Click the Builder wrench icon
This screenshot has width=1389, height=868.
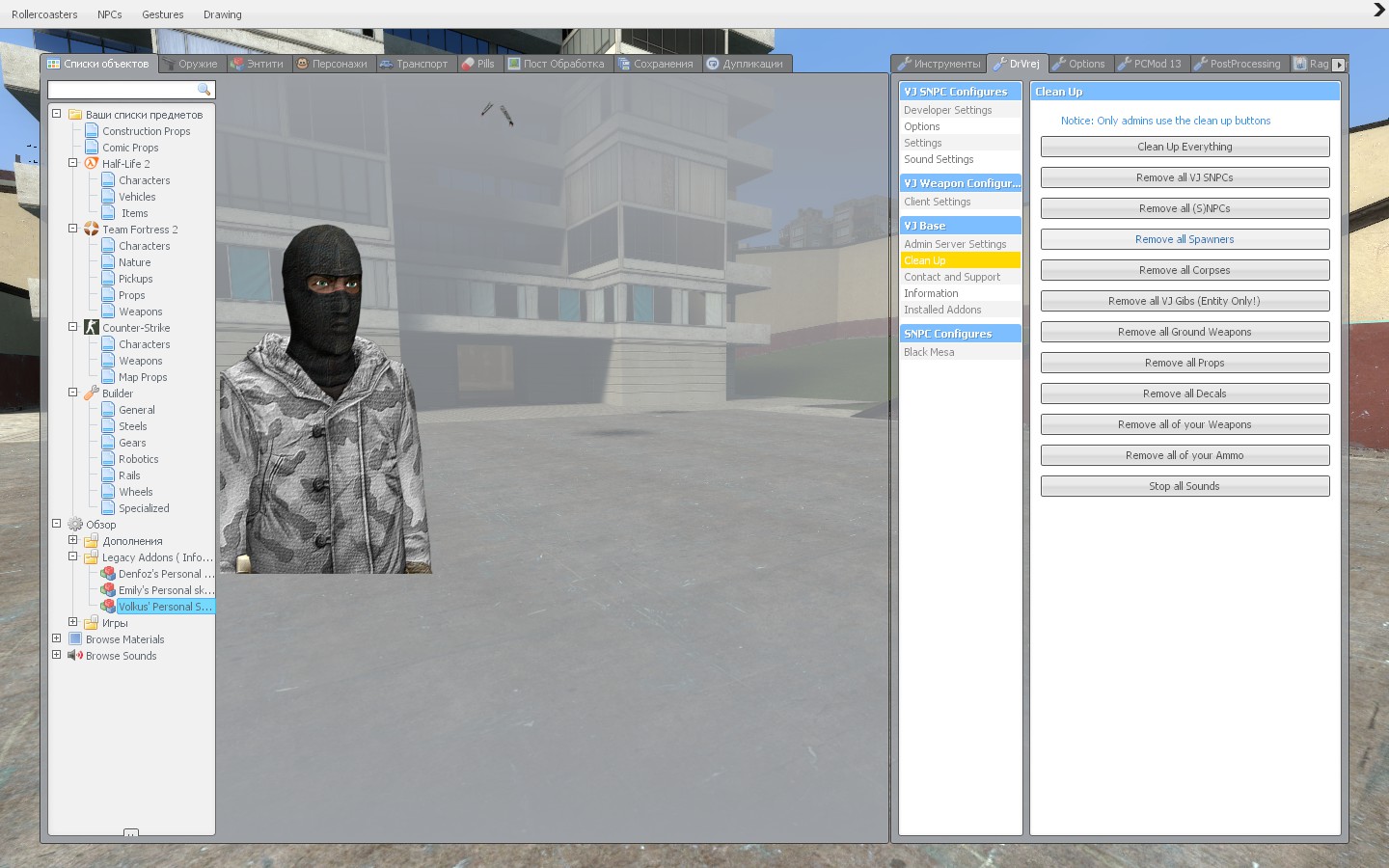pos(92,393)
